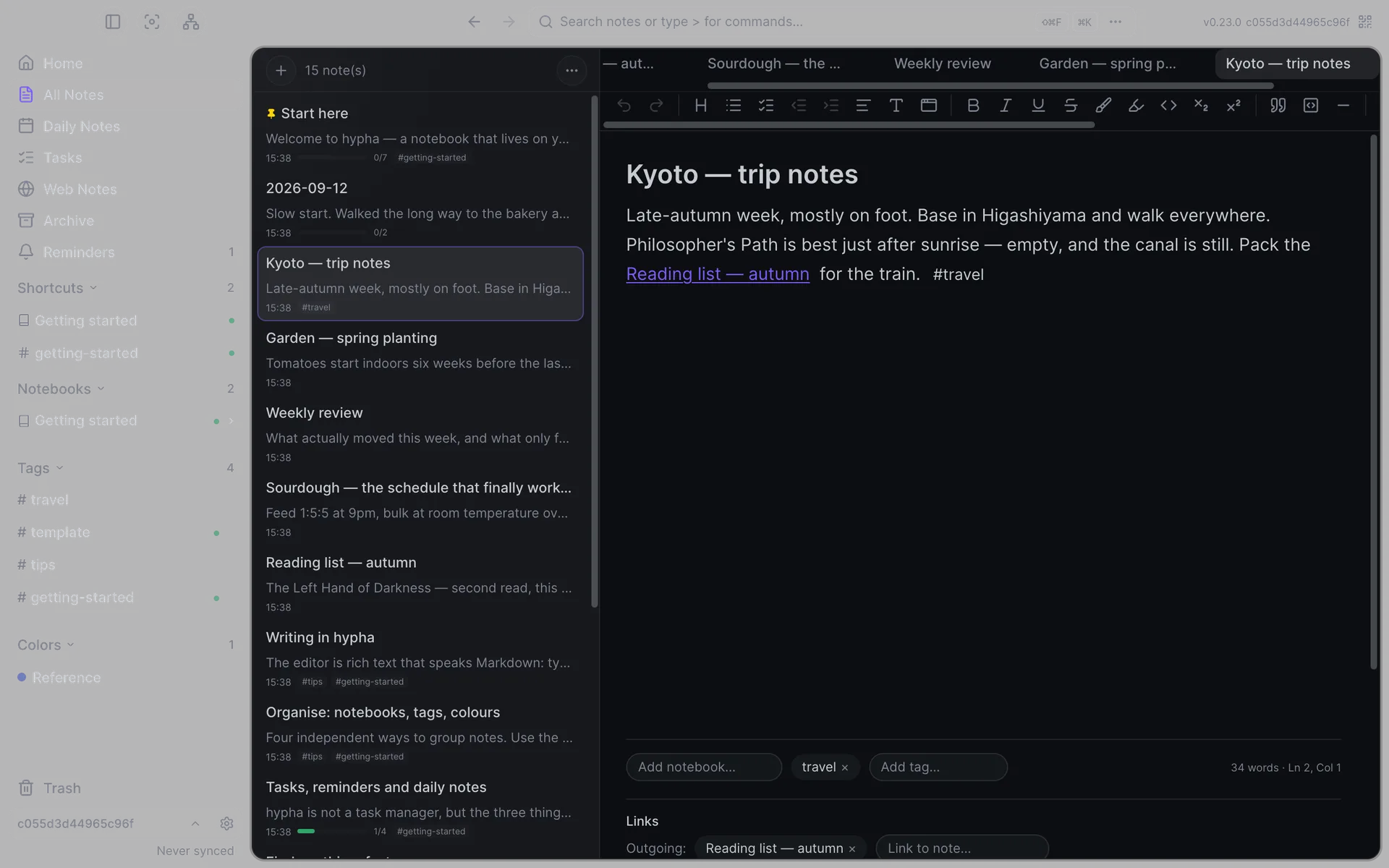Toggle bold formatting
1389x868 pixels.
973,106
